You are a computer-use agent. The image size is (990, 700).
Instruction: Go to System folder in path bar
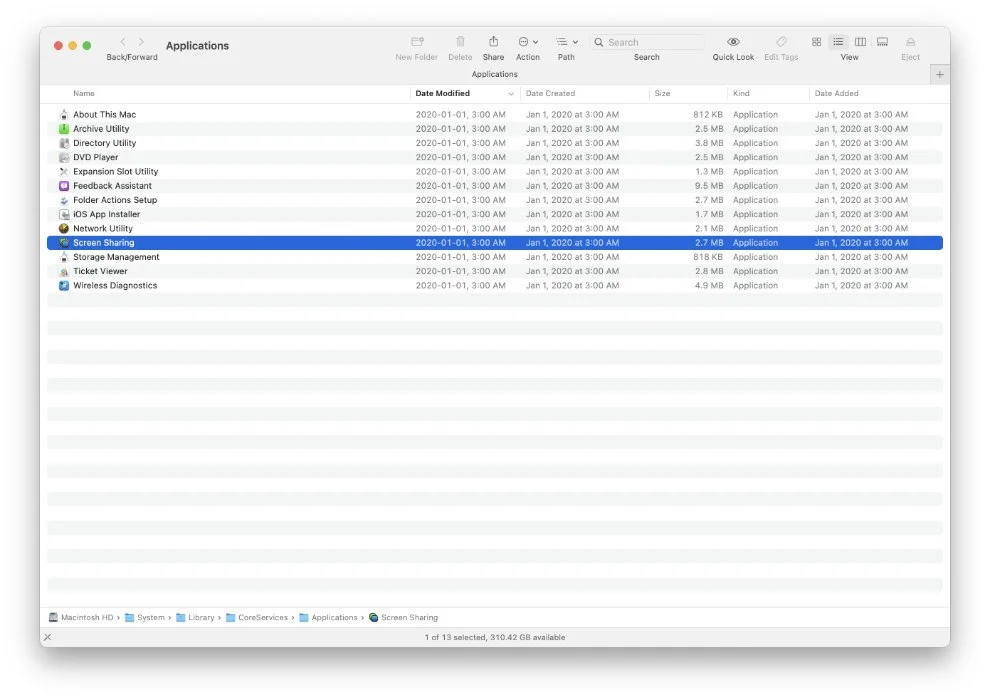point(145,617)
